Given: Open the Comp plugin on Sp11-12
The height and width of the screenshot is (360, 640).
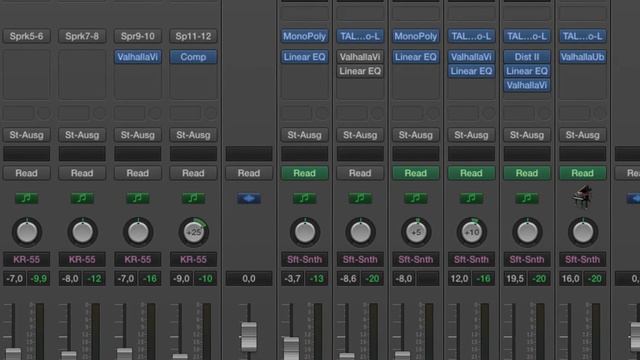Looking at the screenshot, I should coord(193,57).
